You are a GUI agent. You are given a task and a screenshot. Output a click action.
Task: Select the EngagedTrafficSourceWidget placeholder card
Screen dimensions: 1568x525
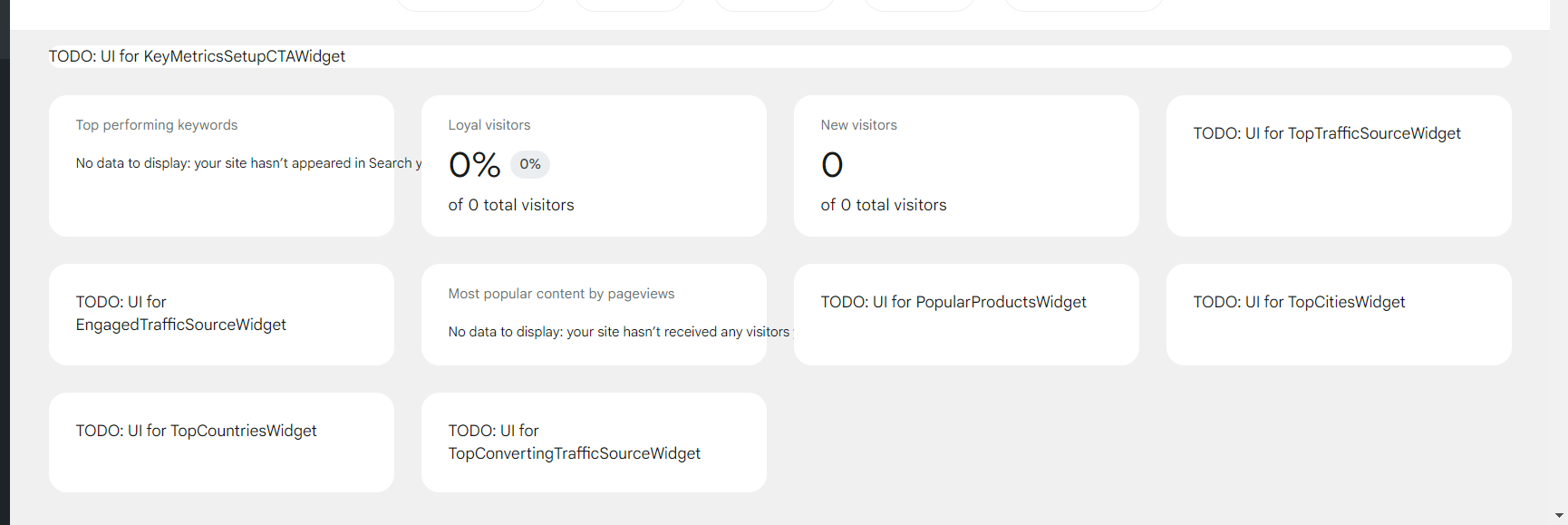(x=221, y=313)
